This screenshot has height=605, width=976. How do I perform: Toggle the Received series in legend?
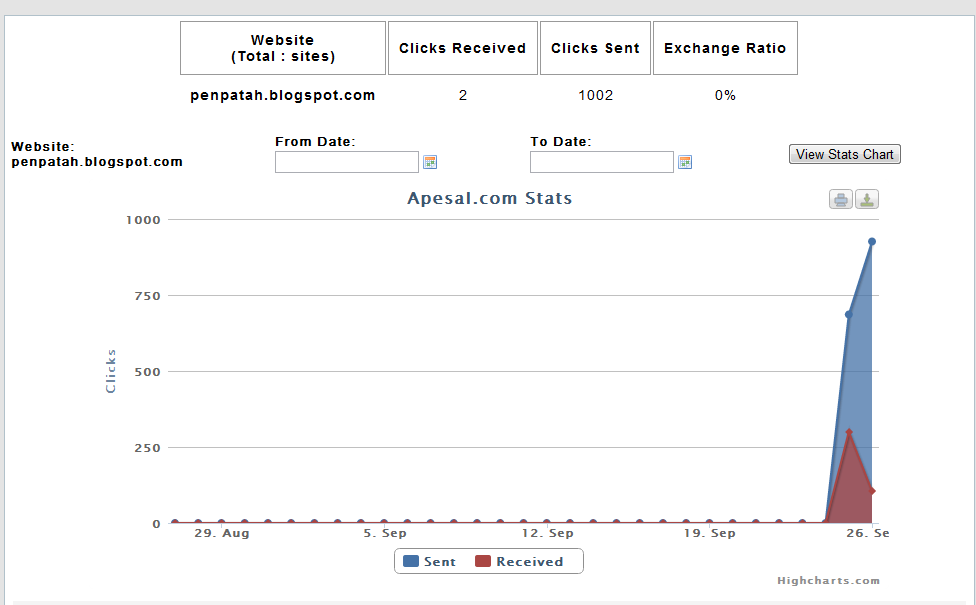(519, 561)
